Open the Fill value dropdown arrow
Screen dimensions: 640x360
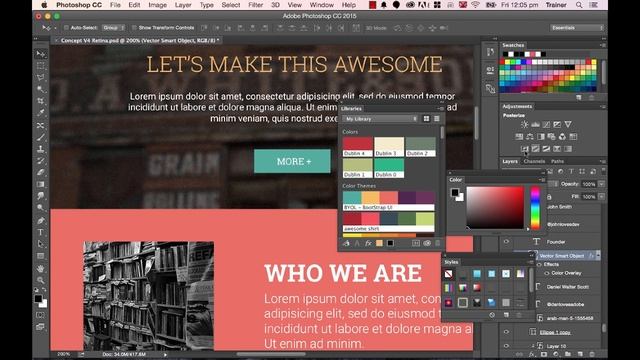[x=602, y=196]
